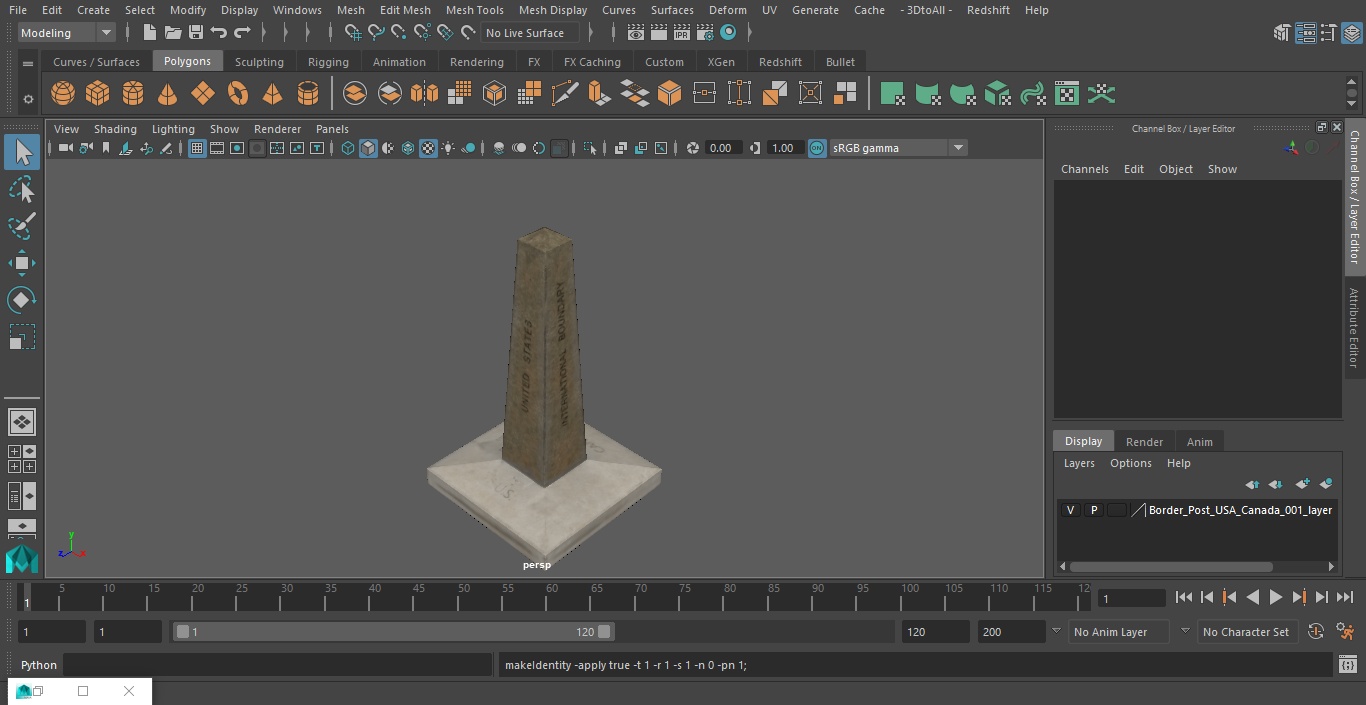The image size is (1366, 705).
Task: Create a polygon sphere from the shelf
Action: [63, 94]
